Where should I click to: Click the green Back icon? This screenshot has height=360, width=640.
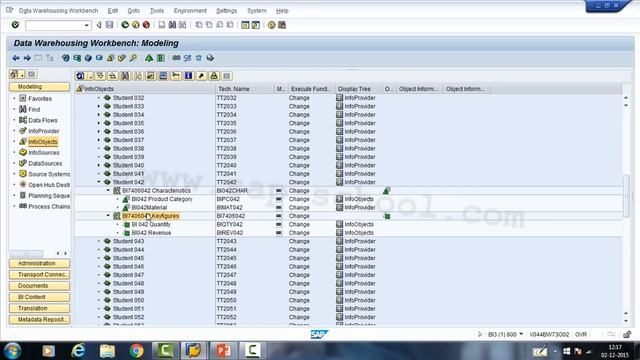point(125,25)
